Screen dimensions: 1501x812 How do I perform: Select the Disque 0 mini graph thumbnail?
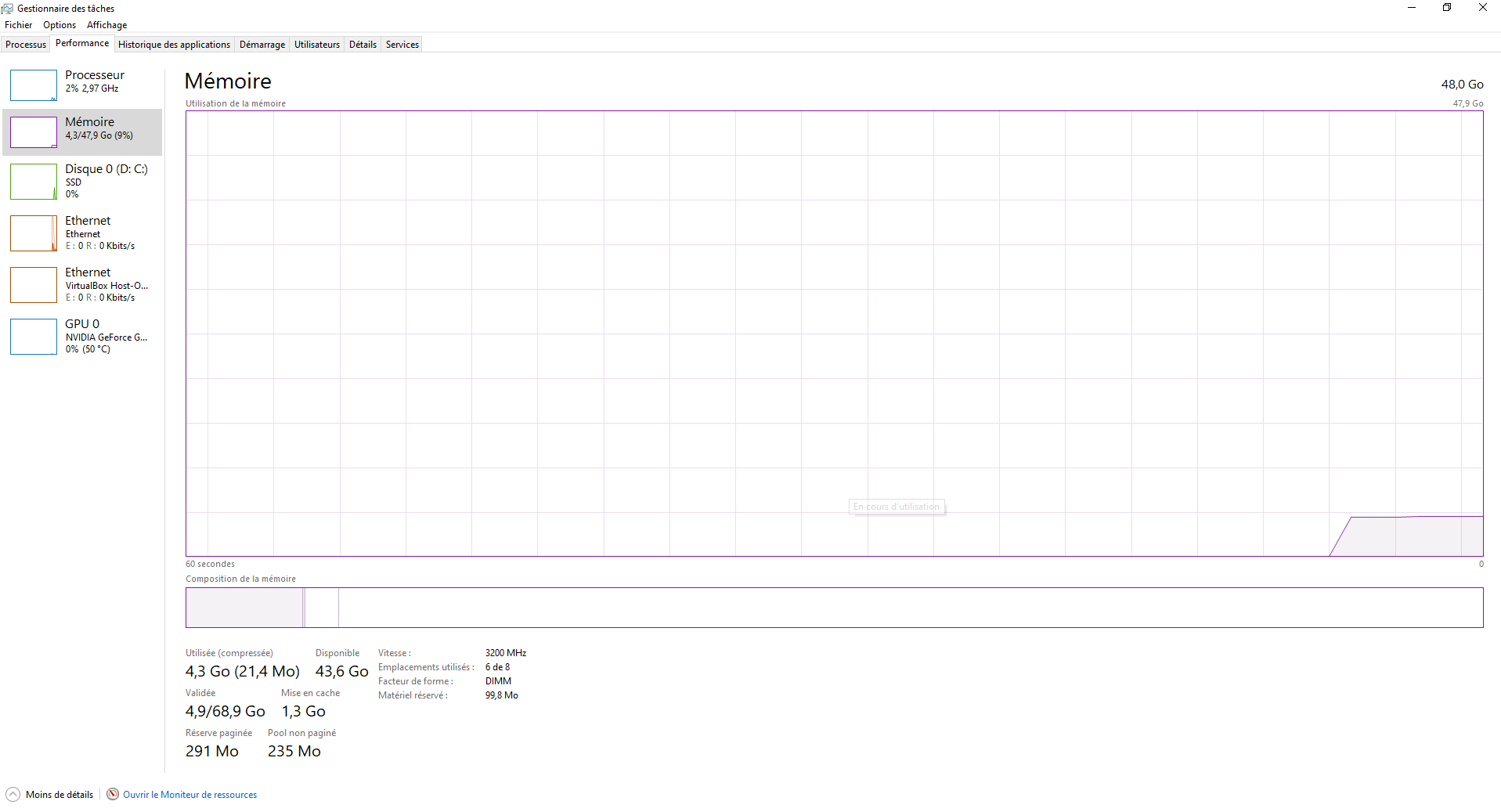[x=34, y=182]
